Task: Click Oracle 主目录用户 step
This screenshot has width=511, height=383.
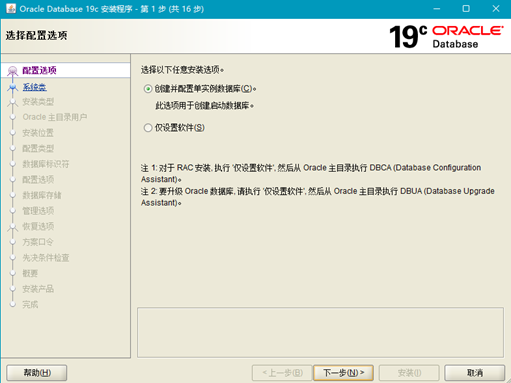Action: [55, 117]
